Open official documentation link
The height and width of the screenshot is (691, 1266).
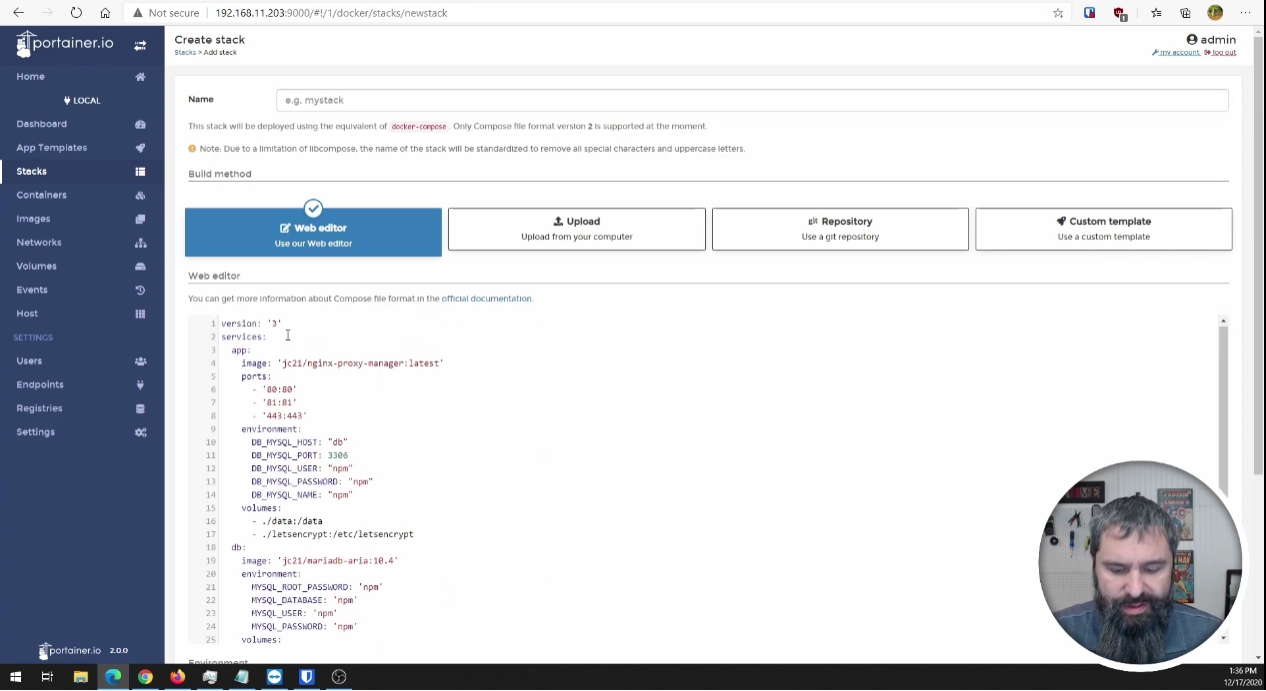click(486, 299)
